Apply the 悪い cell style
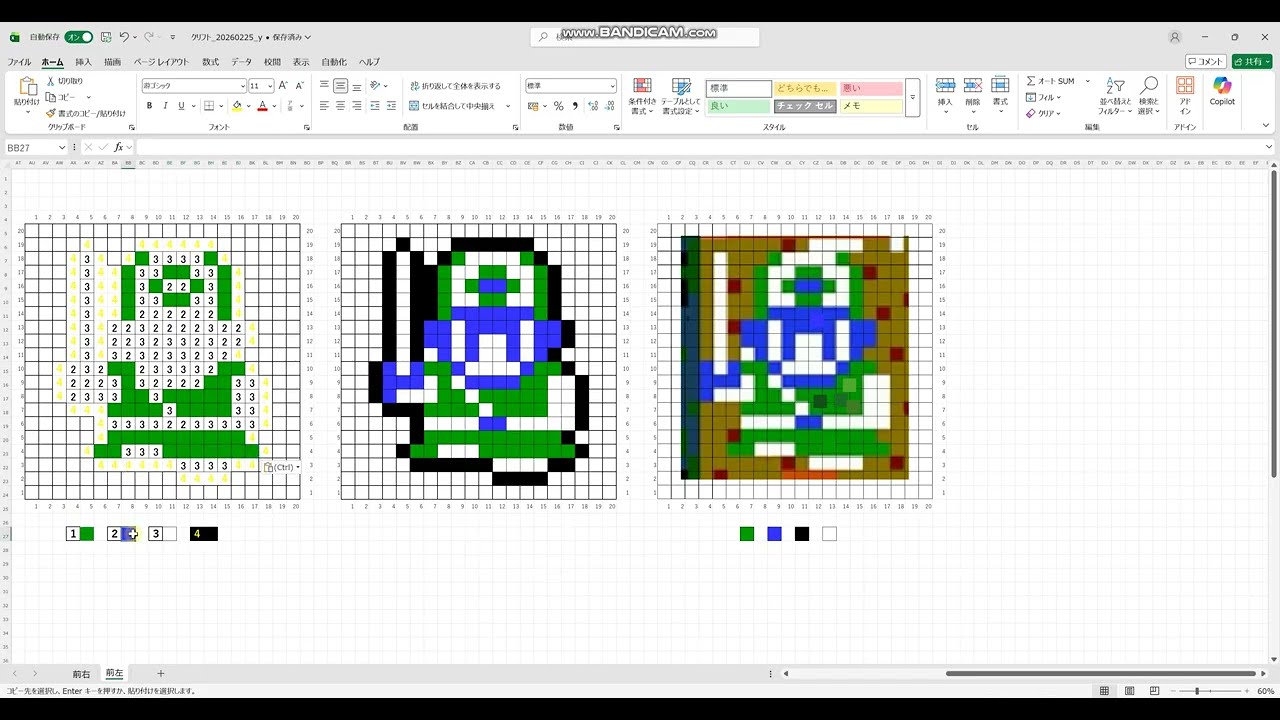This screenshot has height=720, width=1280. 871,88
